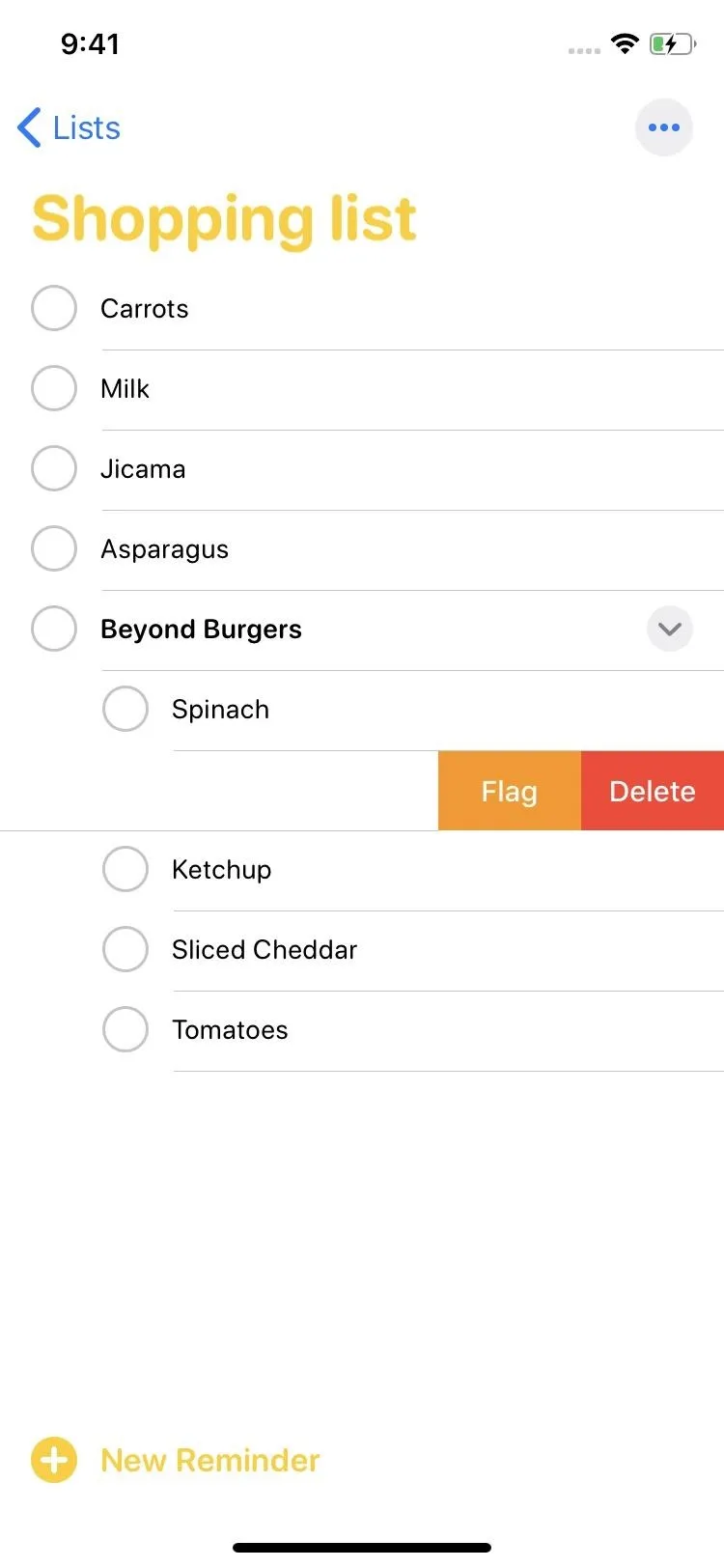Flag the swiped reminder
This screenshot has height=1568, width=724.
[510, 791]
